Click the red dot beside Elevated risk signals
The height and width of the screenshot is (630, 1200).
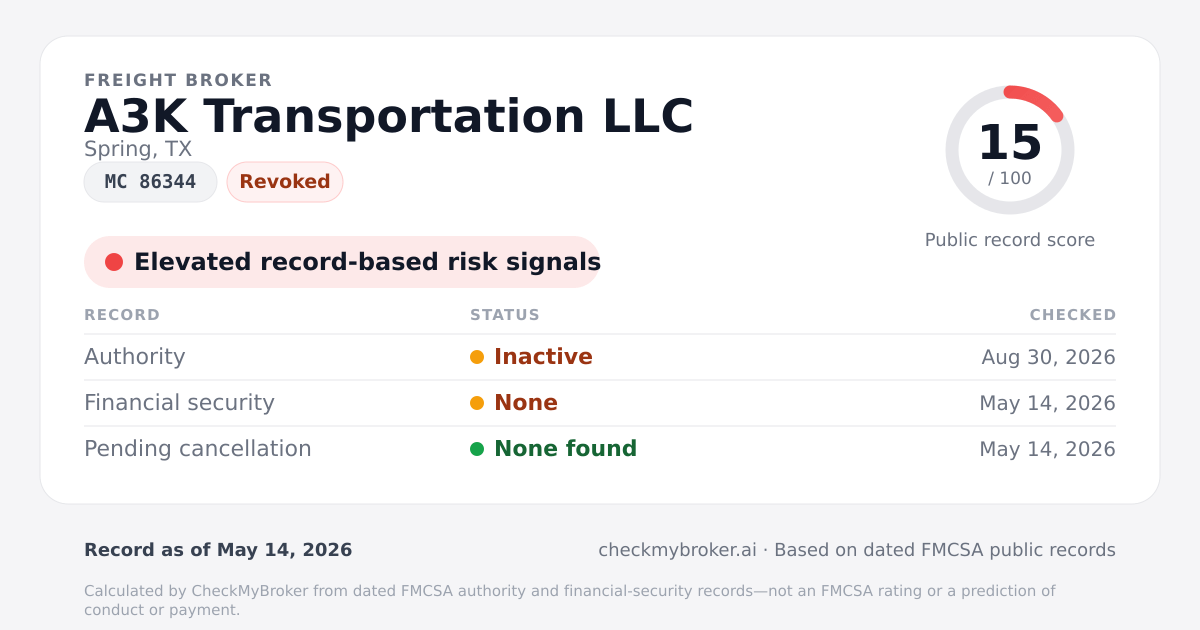coord(114,262)
